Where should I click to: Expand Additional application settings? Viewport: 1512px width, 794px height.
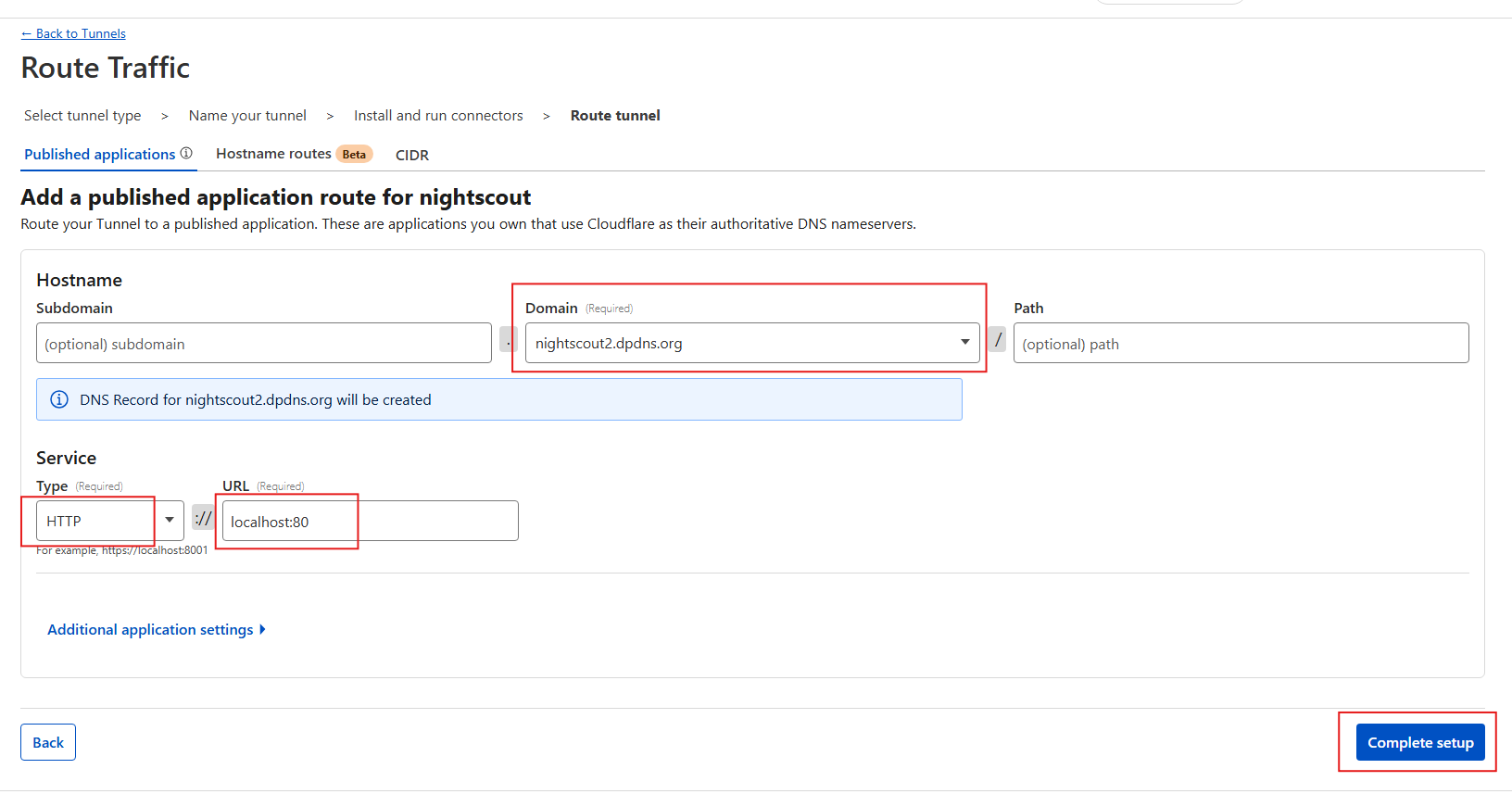coord(156,629)
